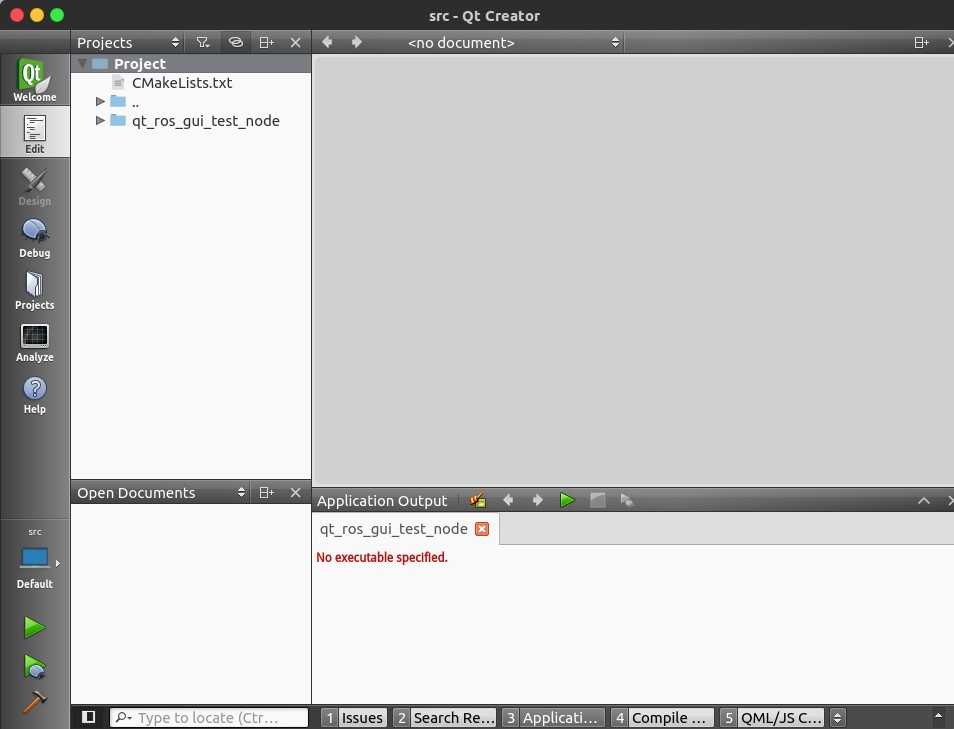Screen dimensions: 954x729
Task: Close the Open Documents panel
Action: [x=296, y=492]
